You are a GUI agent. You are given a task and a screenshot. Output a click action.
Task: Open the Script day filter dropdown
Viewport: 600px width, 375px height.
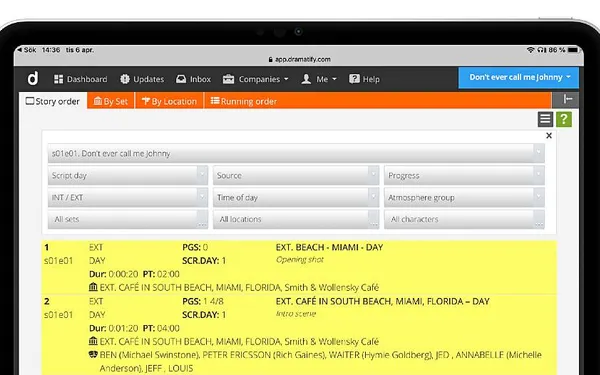click(128, 176)
